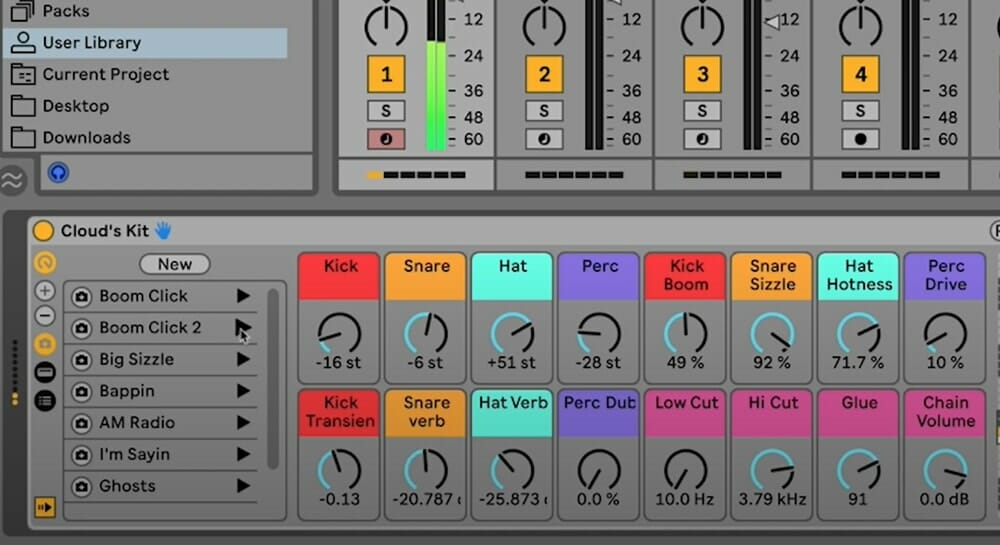Toggle the Cloud's Kit device activator
The image size is (1000, 545).
click(43, 231)
